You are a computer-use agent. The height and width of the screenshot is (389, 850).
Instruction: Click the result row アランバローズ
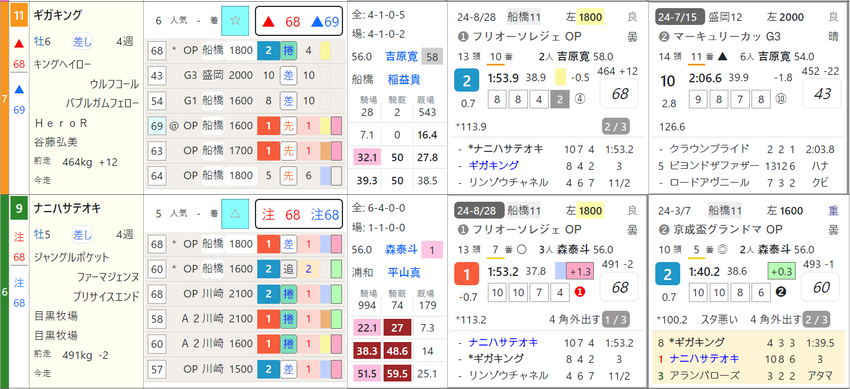click(746, 375)
